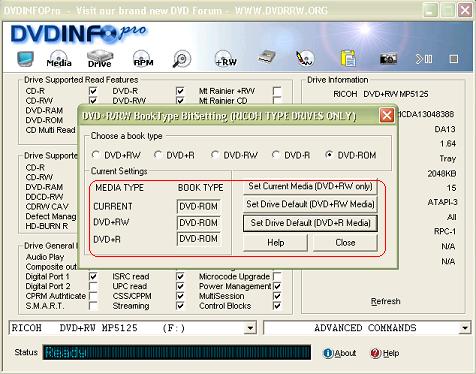The image size is (476, 374).
Task: Click Set Drive Default (DVD+R Media)
Action: point(310,223)
